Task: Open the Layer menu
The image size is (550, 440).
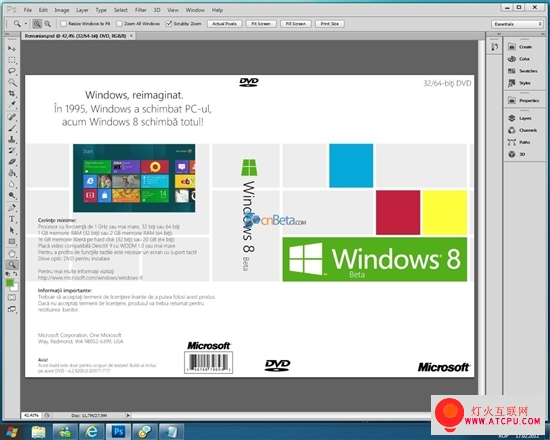Action: pos(82,10)
